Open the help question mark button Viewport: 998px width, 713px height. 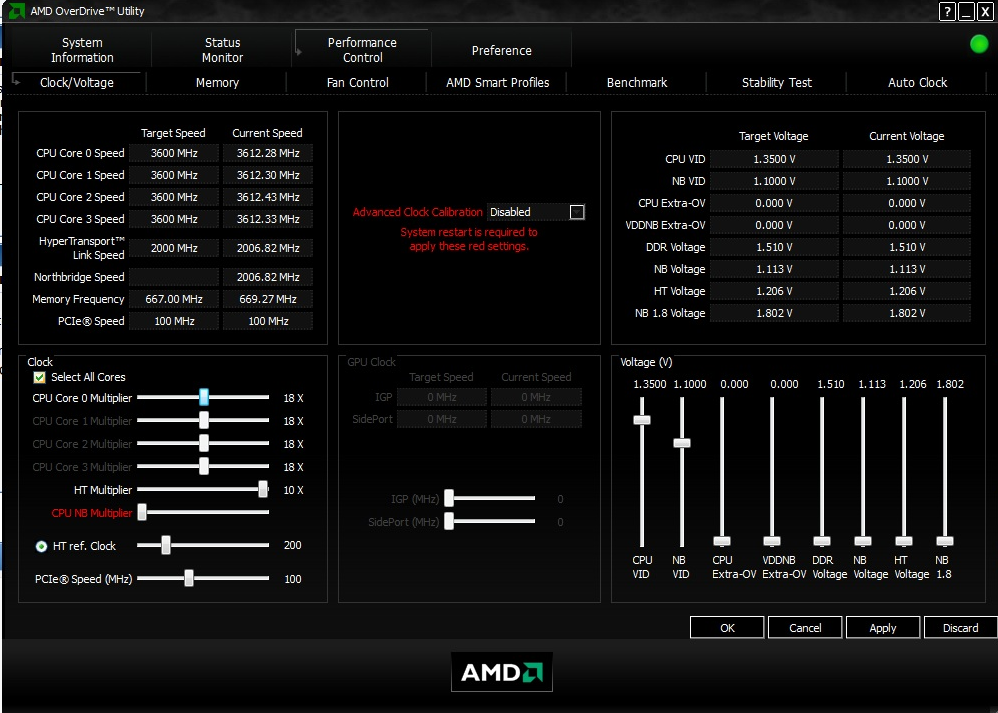click(947, 11)
